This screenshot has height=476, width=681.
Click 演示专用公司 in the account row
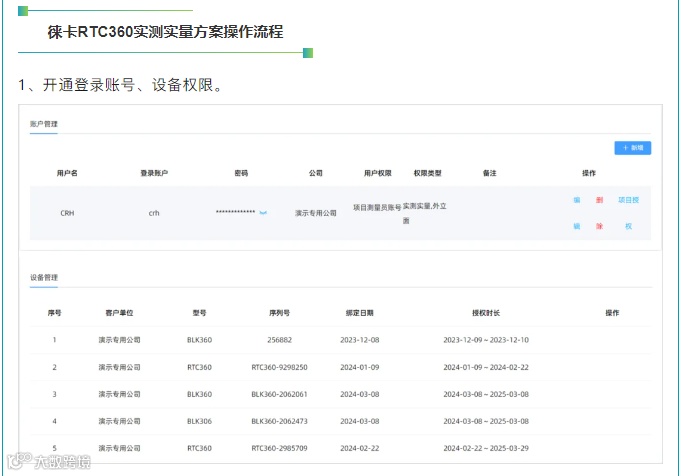[316, 213]
